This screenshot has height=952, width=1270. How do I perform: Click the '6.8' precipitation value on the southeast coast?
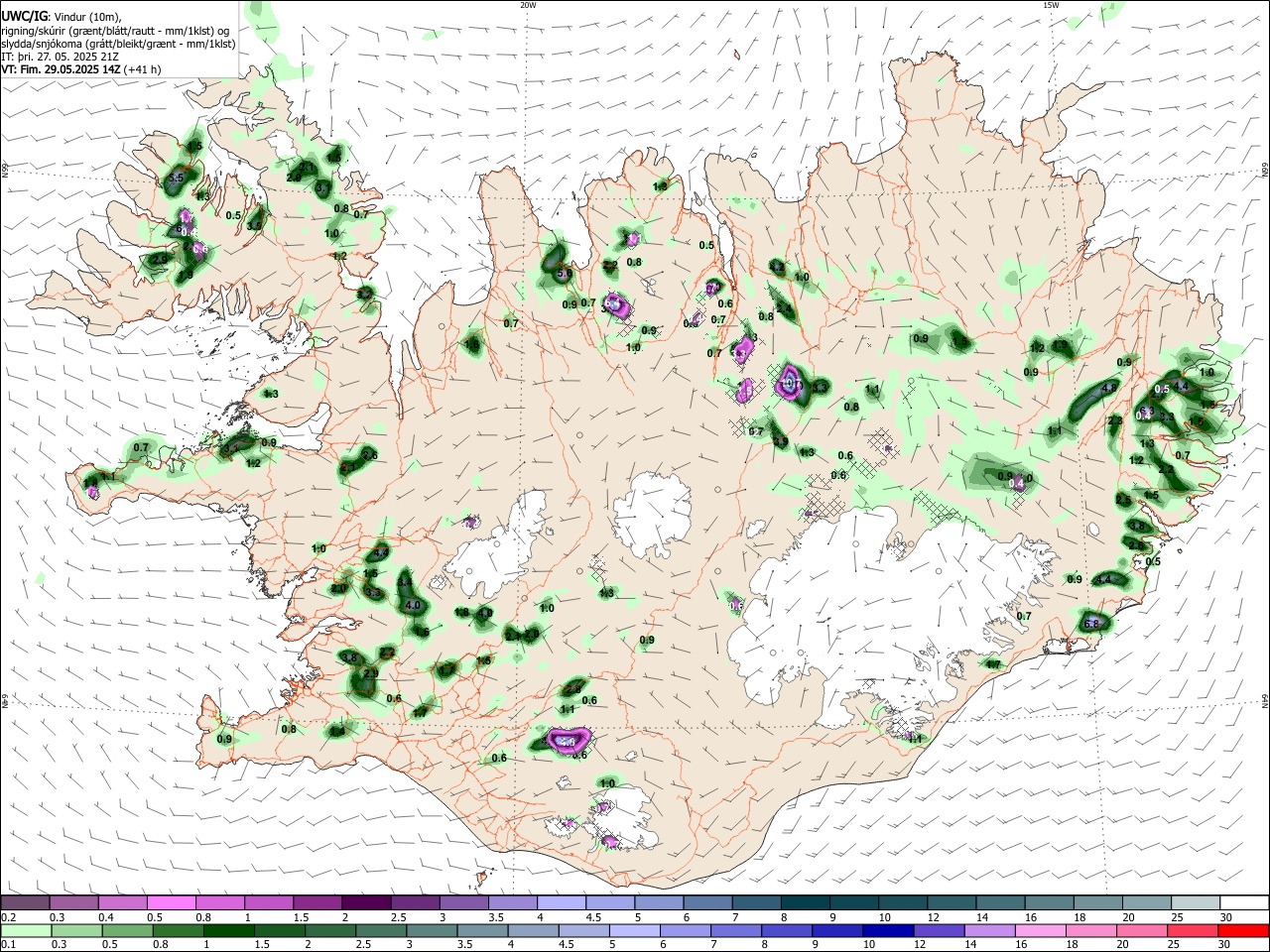pyautogui.click(x=1093, y=624)
